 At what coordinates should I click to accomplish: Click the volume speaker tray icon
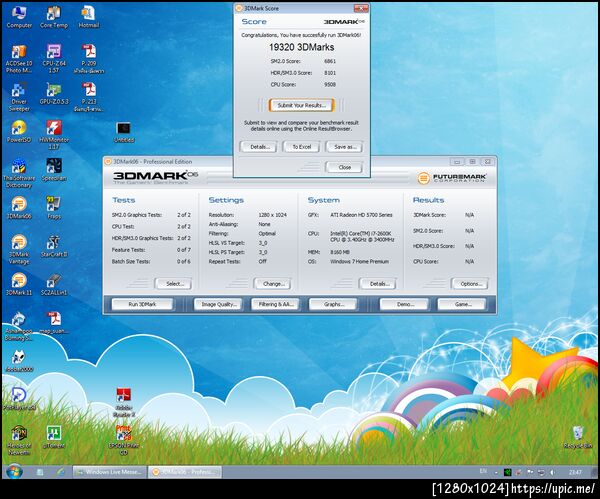pyautogui.click(x=552, y=473)
